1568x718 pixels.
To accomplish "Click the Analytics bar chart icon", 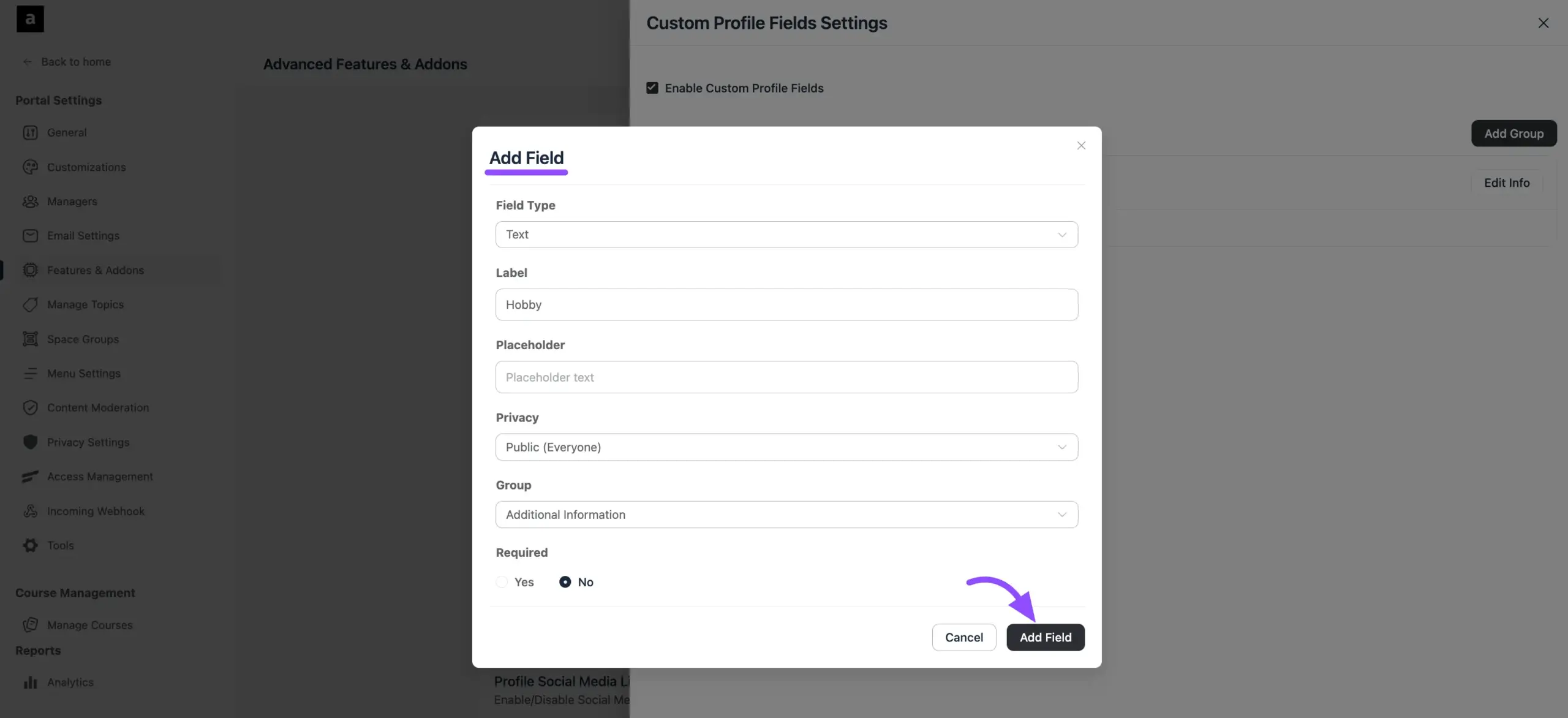I will pos(30,682).
